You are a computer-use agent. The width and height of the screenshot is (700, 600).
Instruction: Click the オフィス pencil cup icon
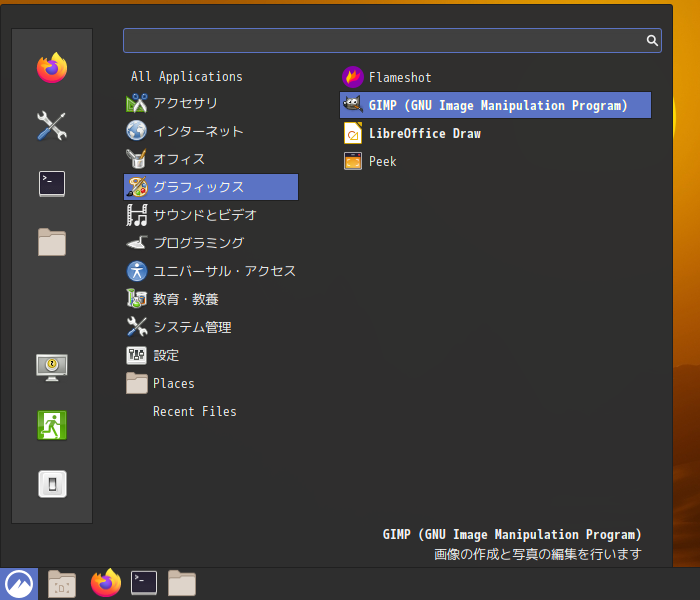[137, 159]
